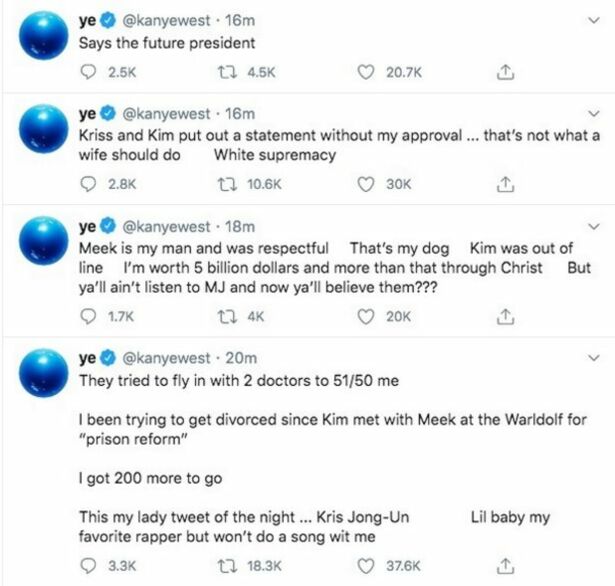
Task: Click the blue avatar on the 20m tweet
Action: [44, 373]
